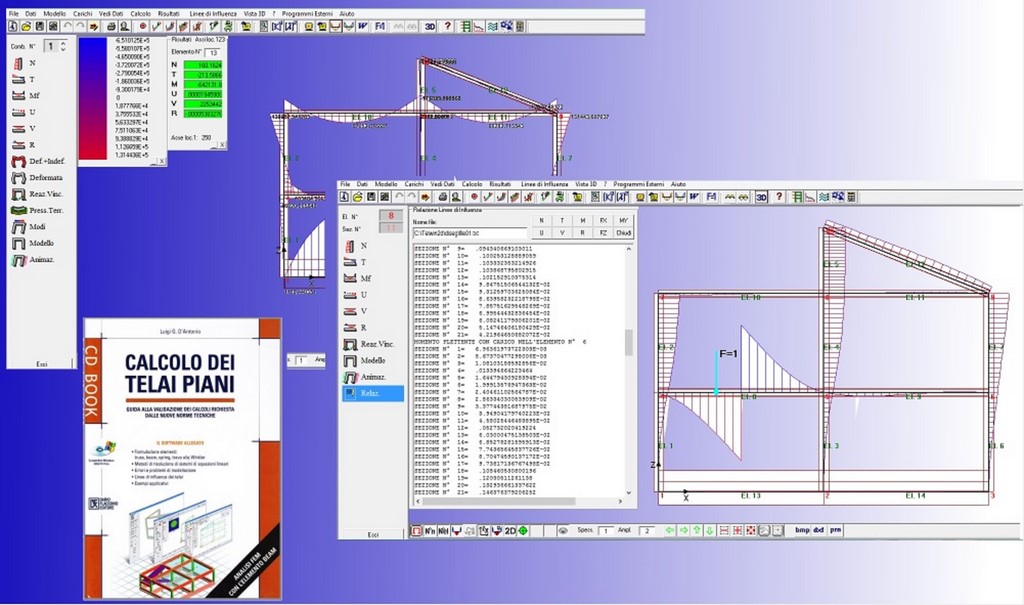This screenshot has width=1024, height=605.
Task: Click the 2D view icon in the bottom toolbar
Action: [x=510, y=531]
